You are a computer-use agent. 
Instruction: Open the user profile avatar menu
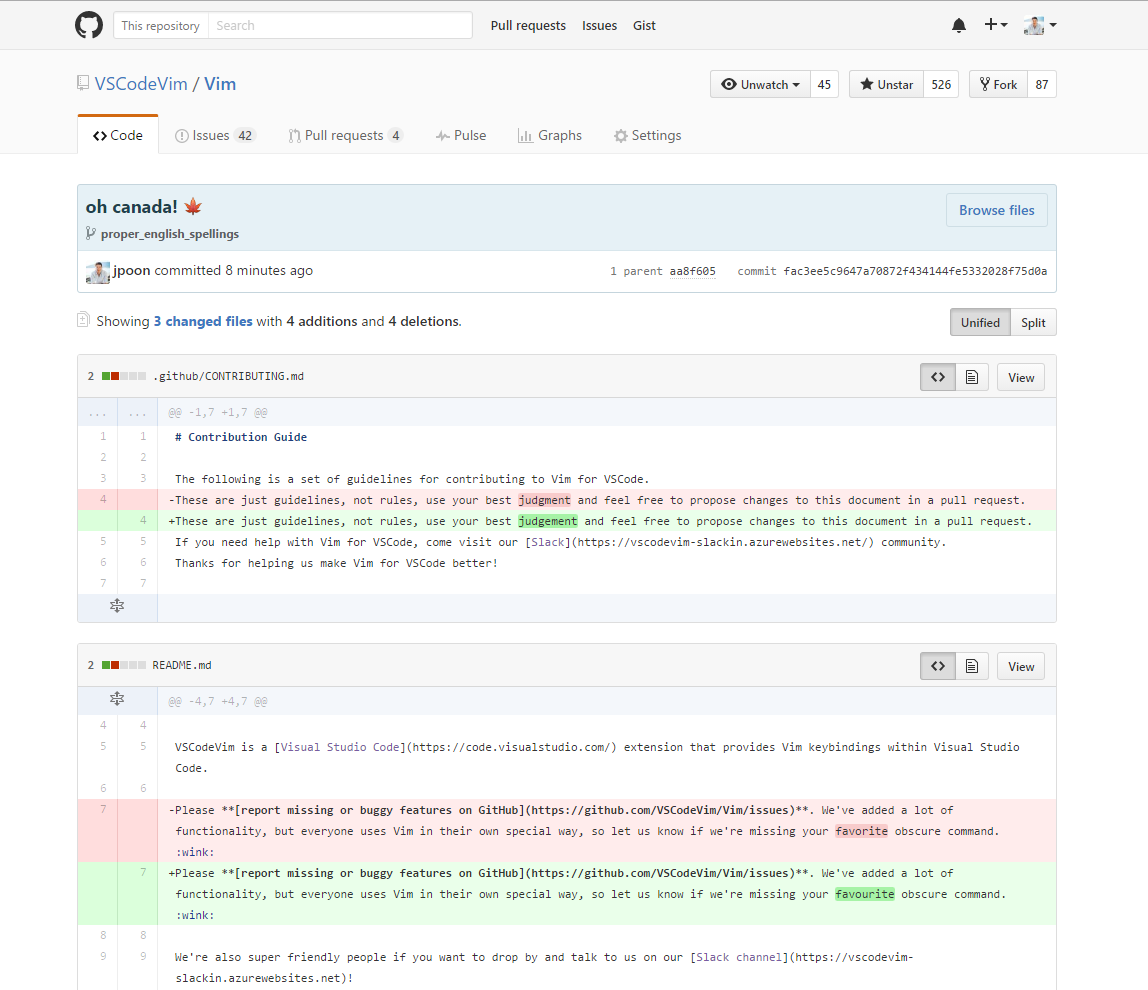(1040, 25)
